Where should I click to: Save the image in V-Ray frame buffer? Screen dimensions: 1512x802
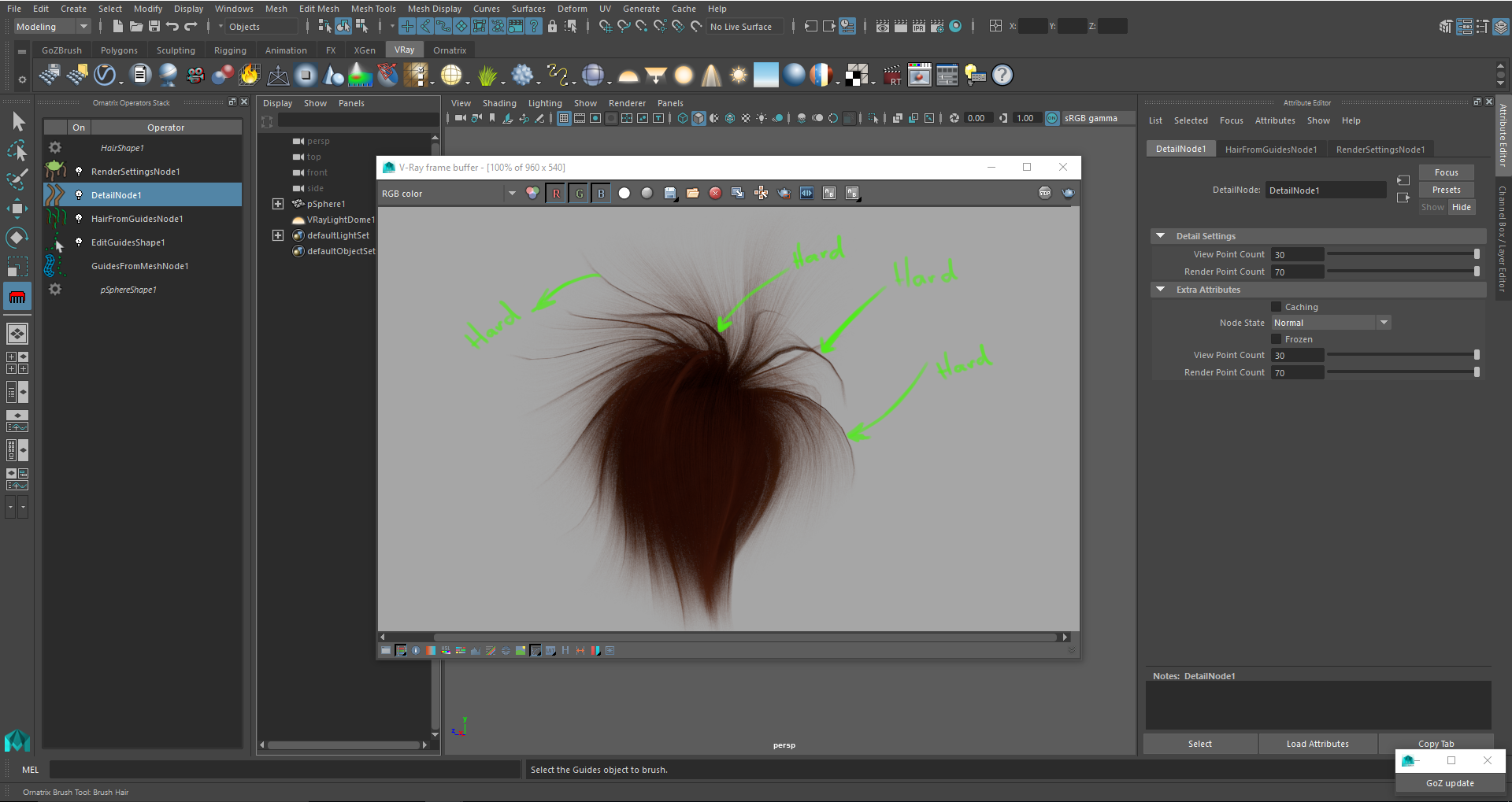pos(669,194)
